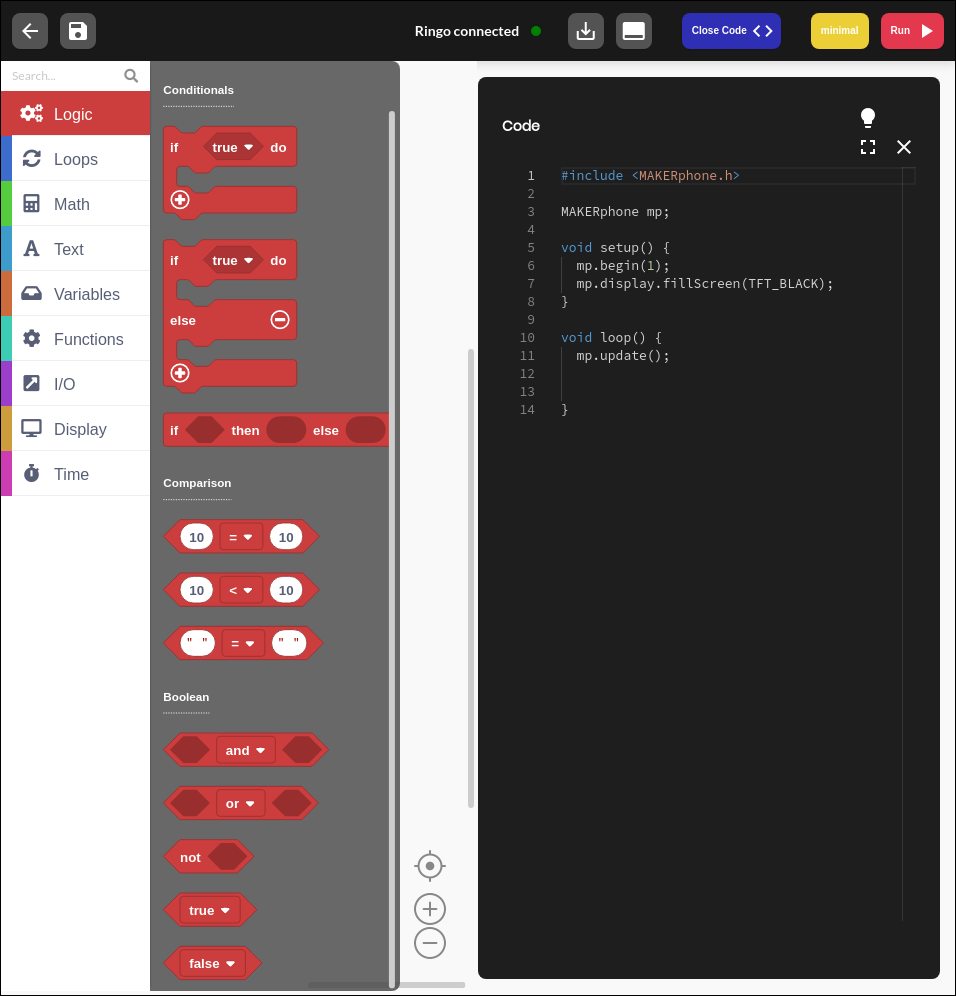Viewport: 956px width, 996px height.
Task: Click left 10 value in equals comparison
Action: tap(196, 537)
